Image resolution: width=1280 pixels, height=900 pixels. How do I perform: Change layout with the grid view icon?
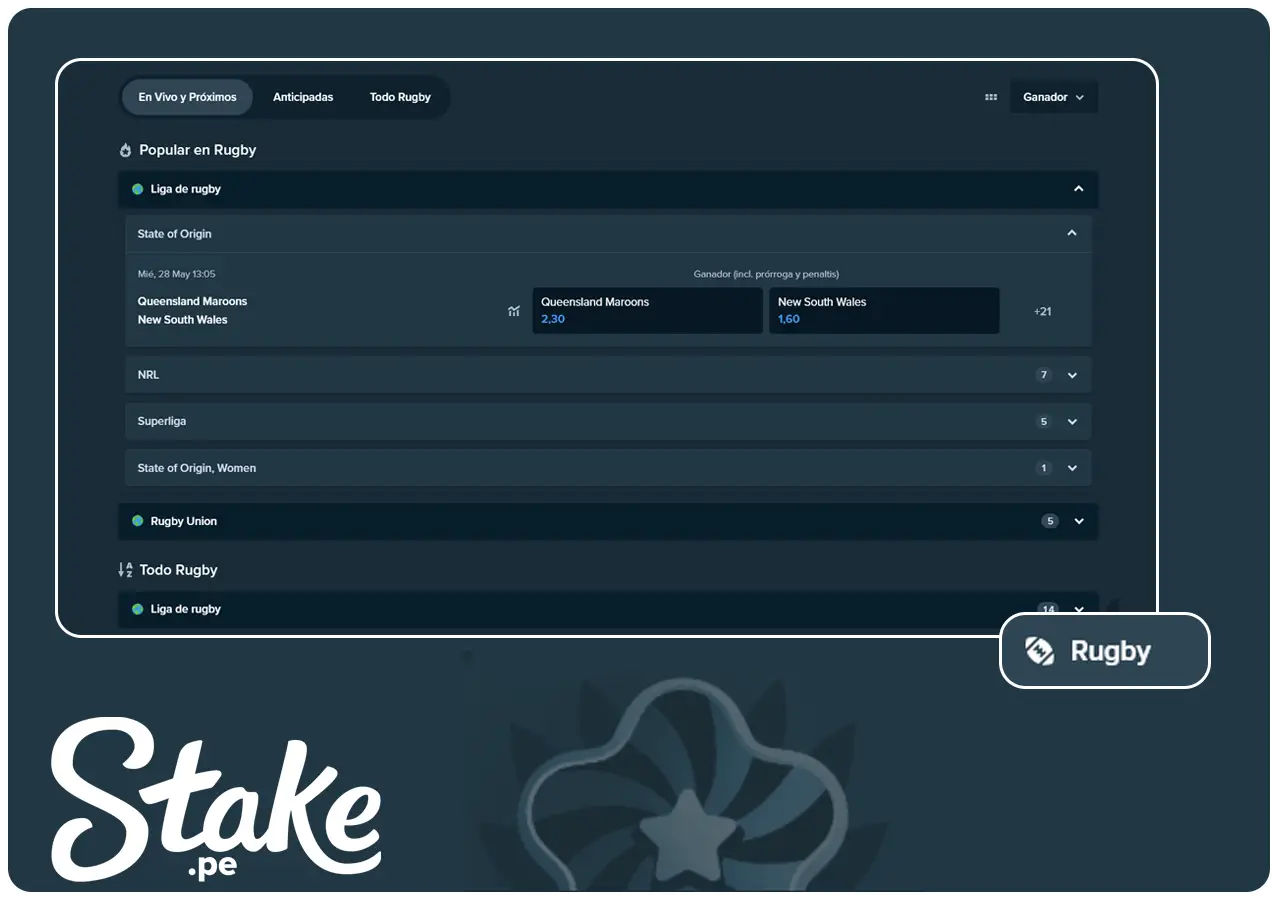(991, 97)
